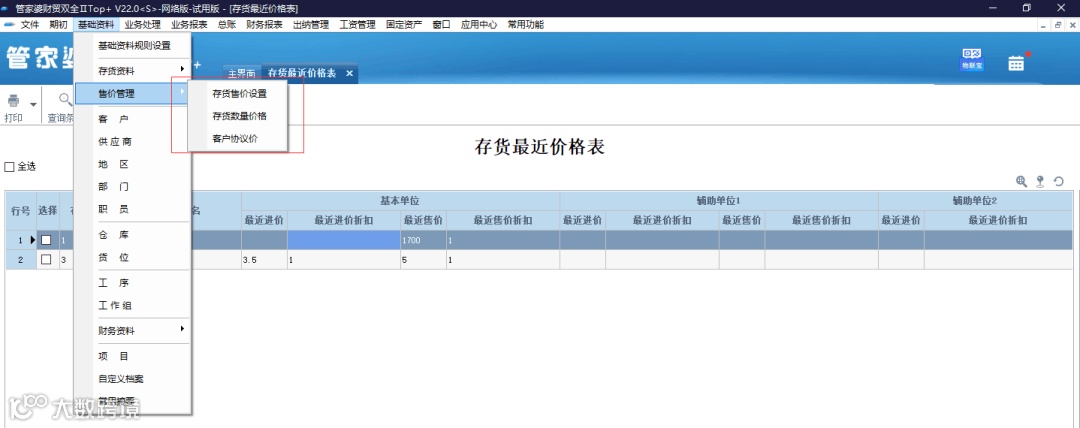Open the 业务处理 menu
Screen dimensions: 1080x428
tap(143, 25)
